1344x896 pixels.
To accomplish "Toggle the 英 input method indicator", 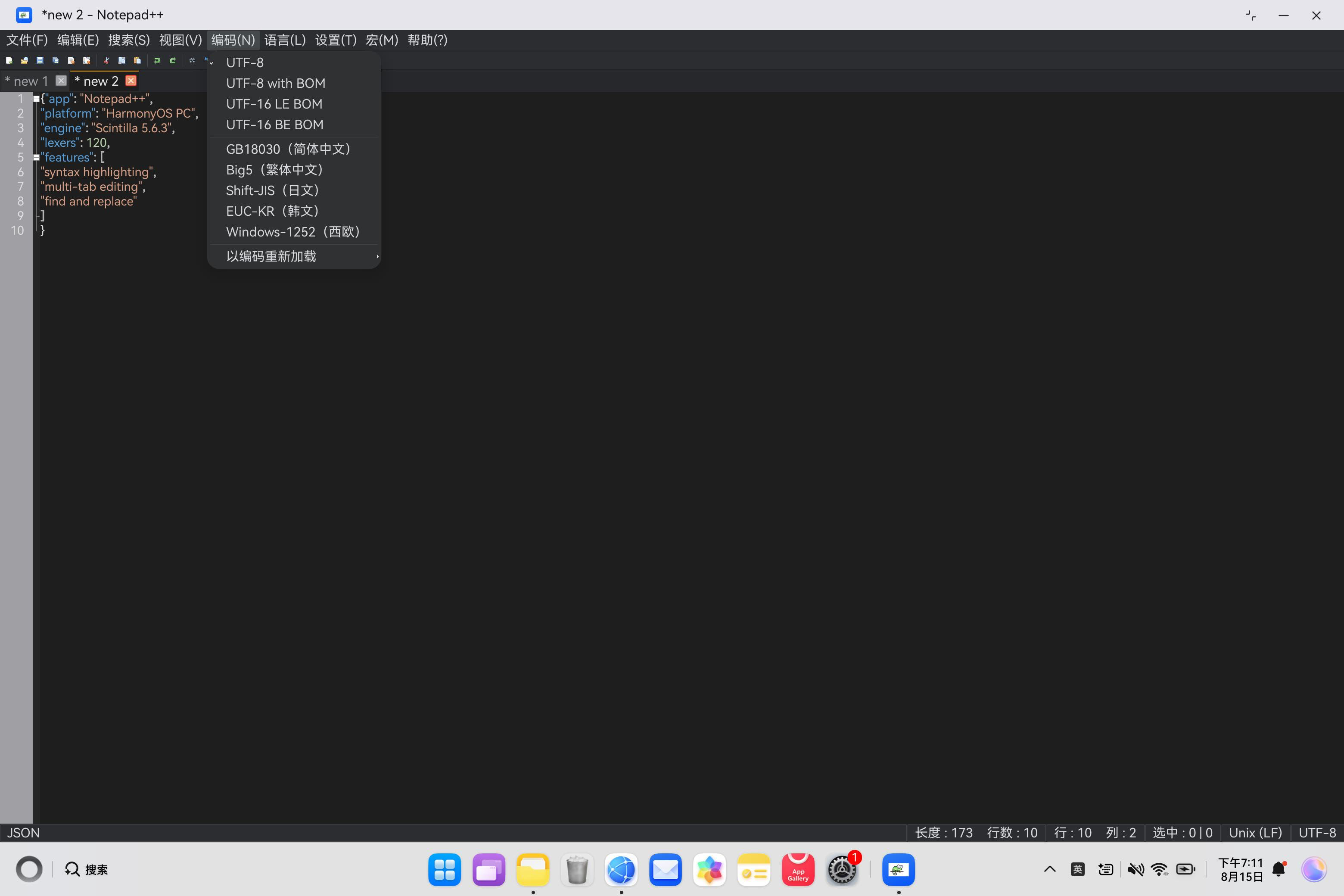I will pos(1078,869).
